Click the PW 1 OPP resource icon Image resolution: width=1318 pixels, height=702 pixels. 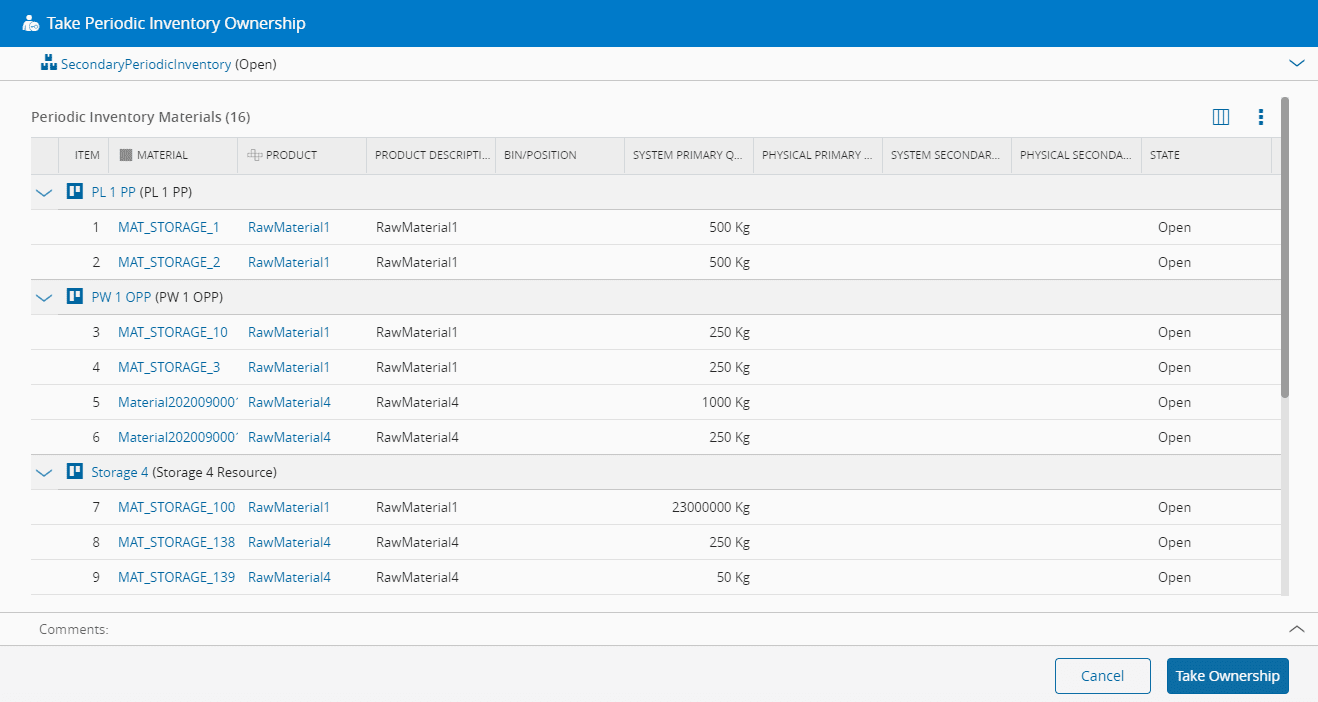(x=74, y=297)
